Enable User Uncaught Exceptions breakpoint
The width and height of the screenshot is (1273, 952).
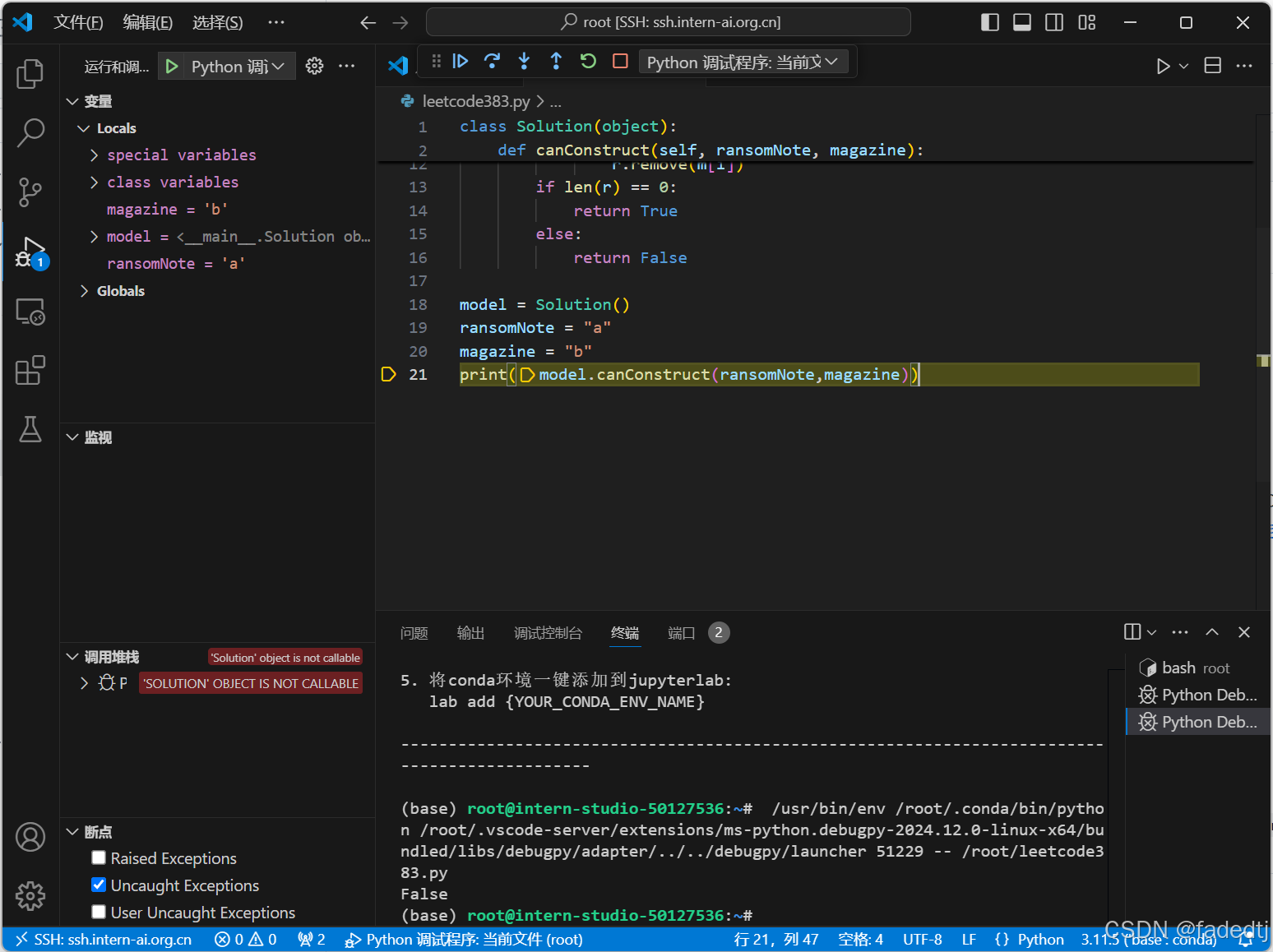99,912
